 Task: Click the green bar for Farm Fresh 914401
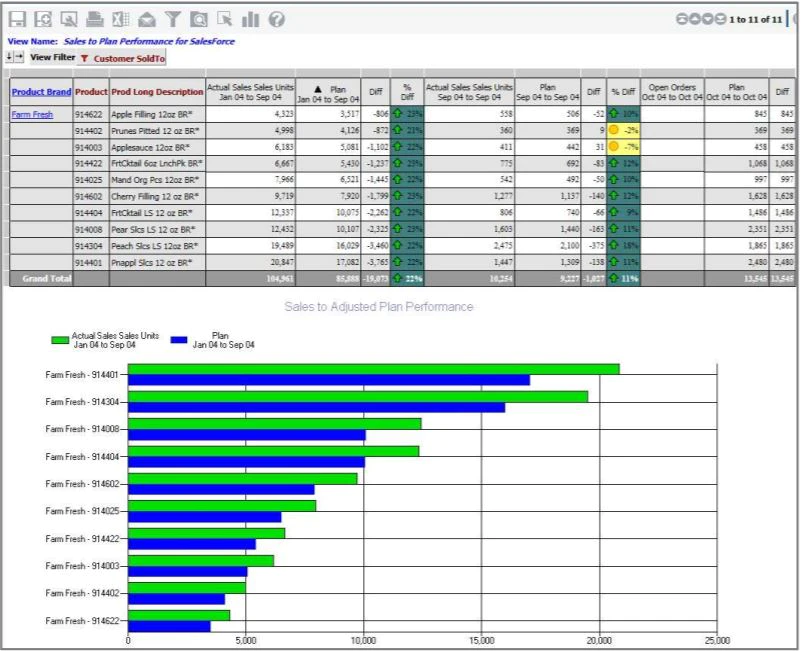click(373, 369)
